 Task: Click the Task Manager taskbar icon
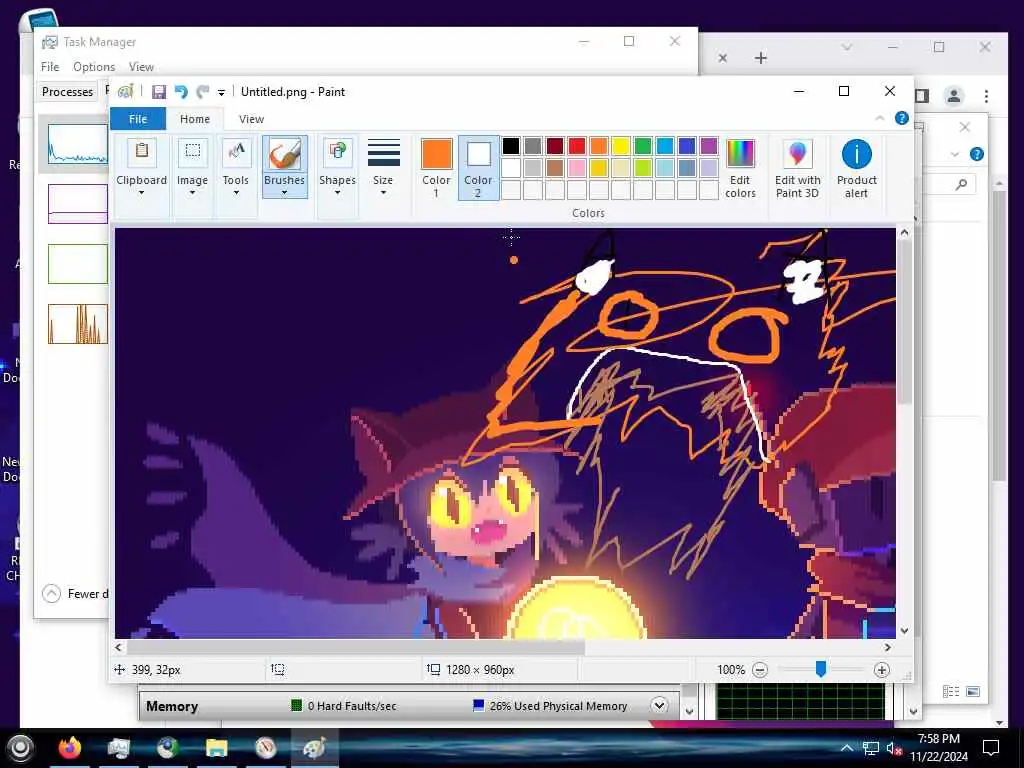(118, 748)
